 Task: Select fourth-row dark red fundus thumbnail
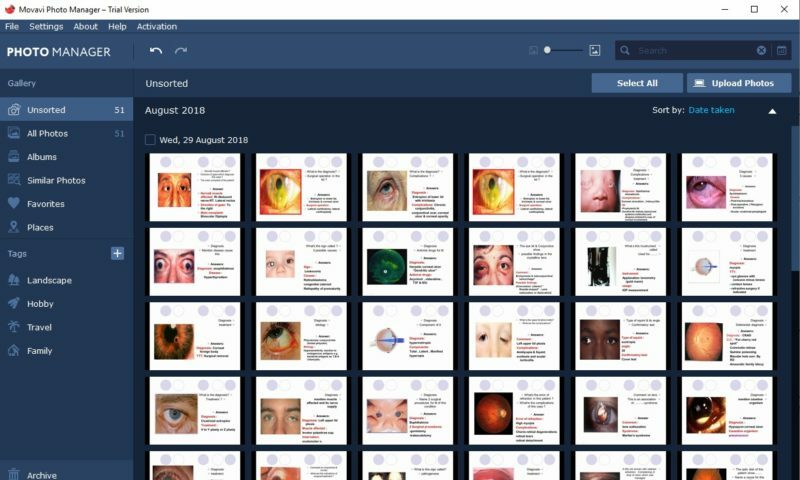[x=514, y=411]
